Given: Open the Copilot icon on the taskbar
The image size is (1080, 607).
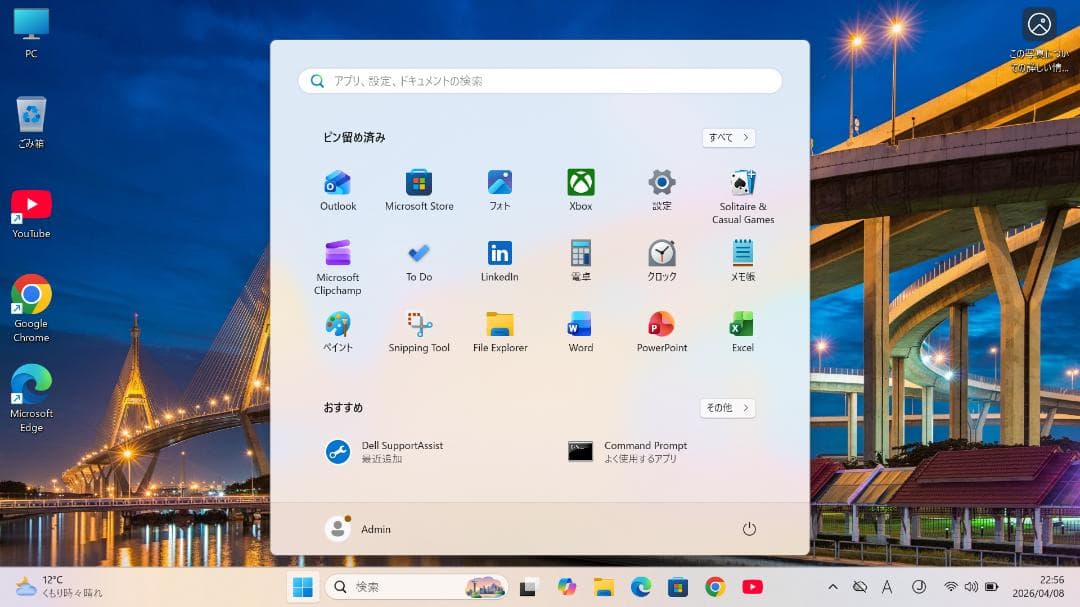Looking at the screenshot, I should (x=567, y=587).
